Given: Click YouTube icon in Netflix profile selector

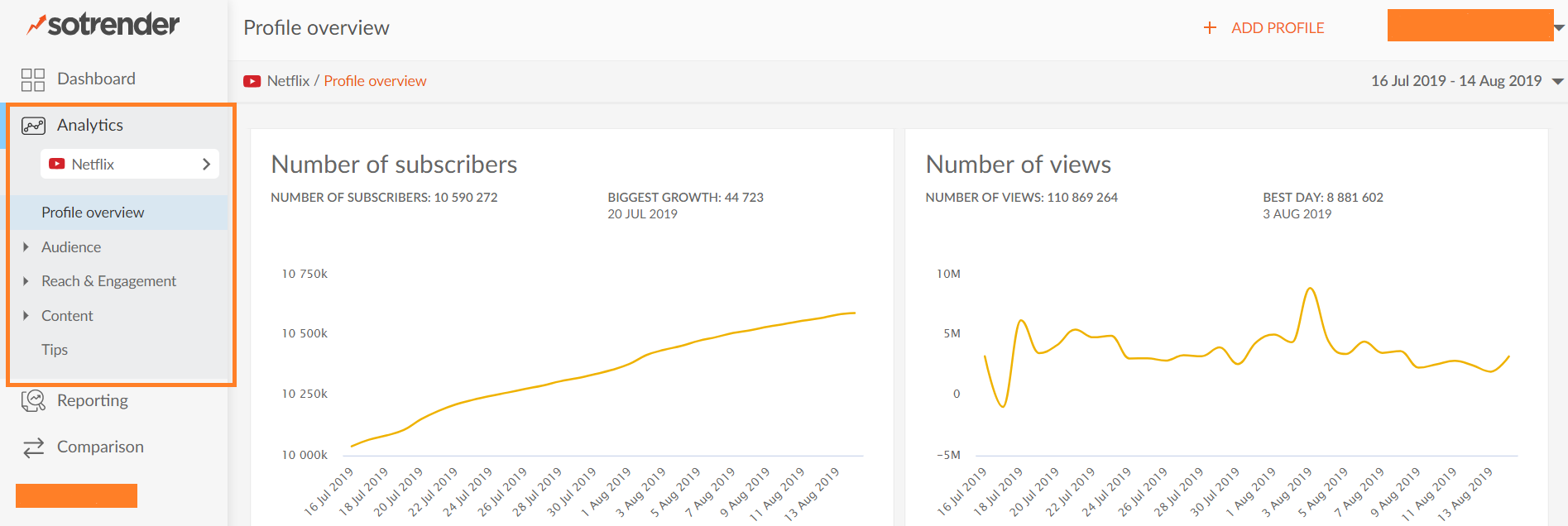Looking at the screenshot, I should [x=56, y=164].
